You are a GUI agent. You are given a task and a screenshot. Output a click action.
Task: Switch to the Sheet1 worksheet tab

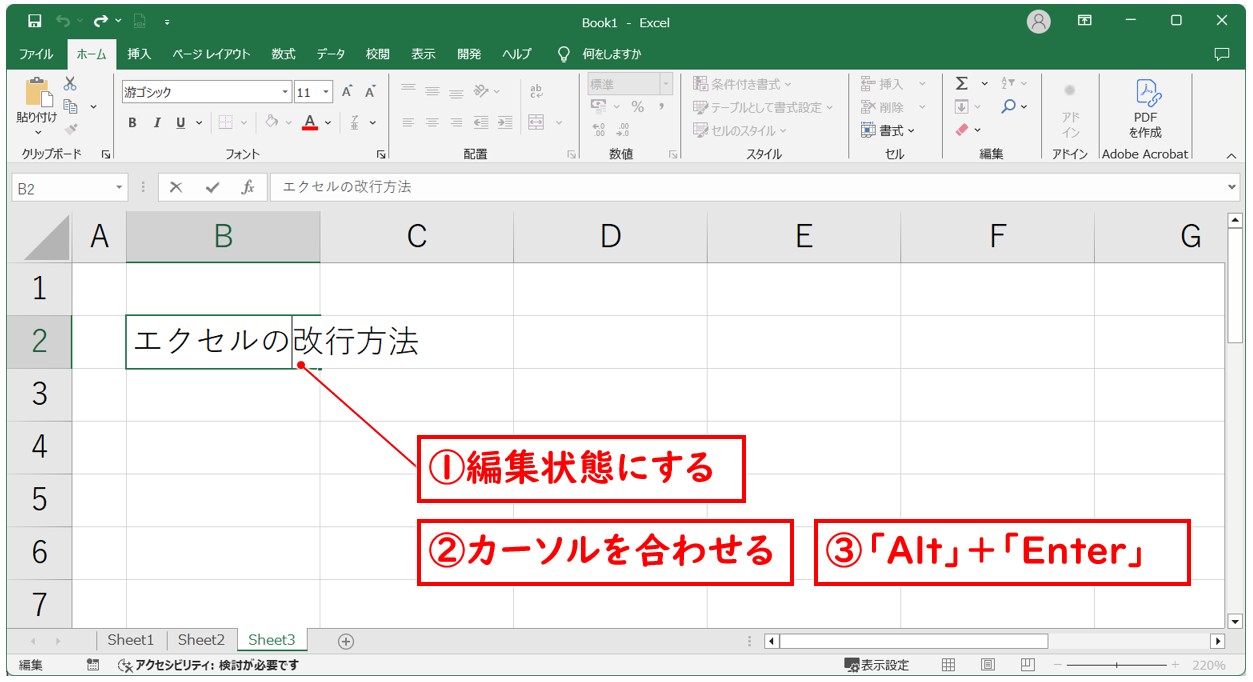pos(131,640)
